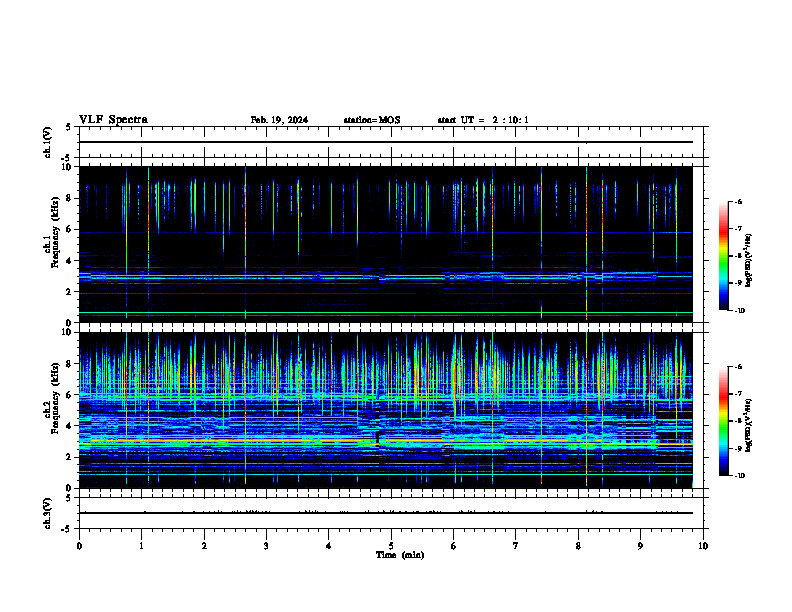Click the ch.1 frequency axis tick "6"
Image resolution: width=792 pixels, height=612 pixels.
pyautogui.click(x=70, y=229)
